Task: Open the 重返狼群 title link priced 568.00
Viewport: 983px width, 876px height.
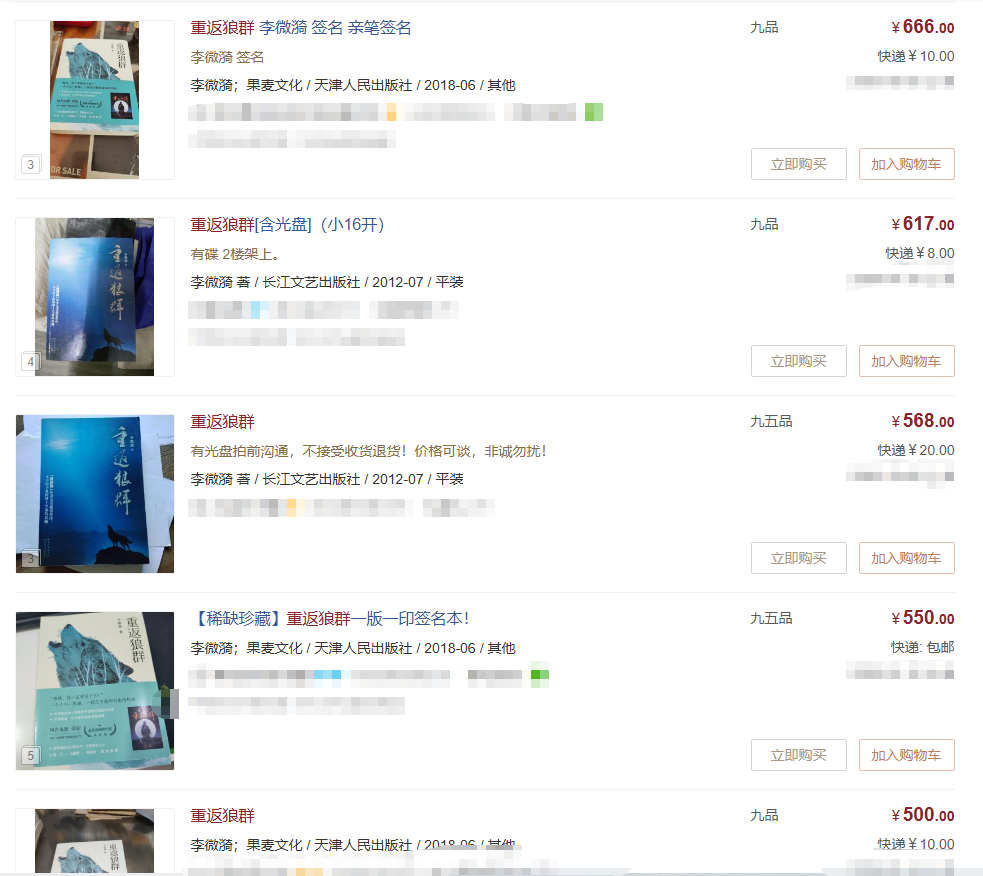Action: point(223,421)
